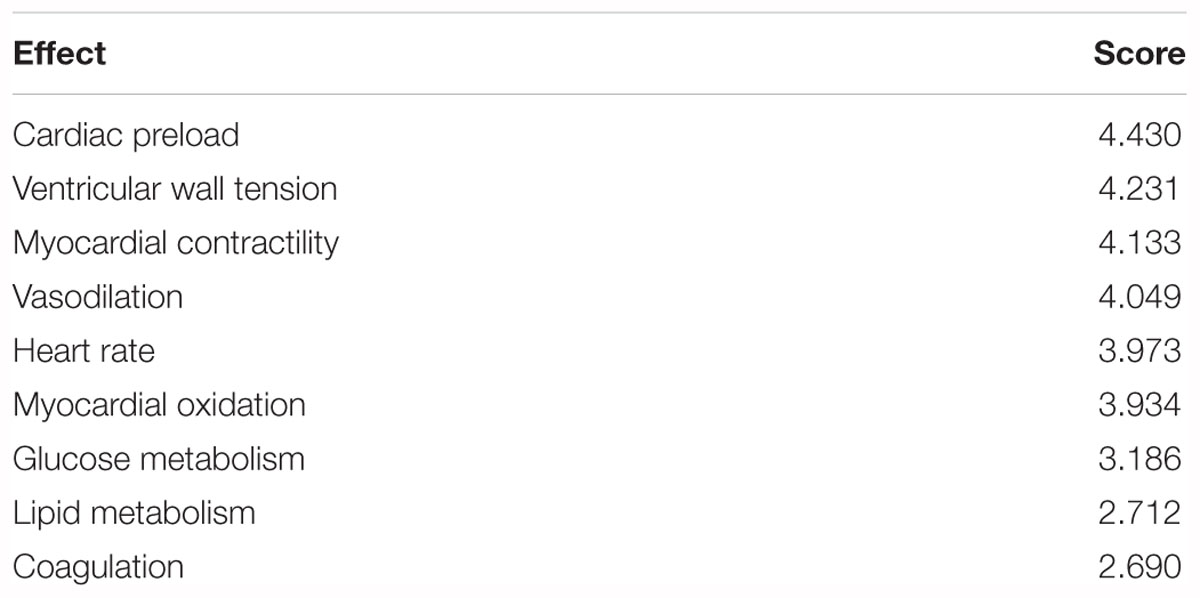Click the score value 3.186
The height and width of the screenshot is (598, 1200).
1140,459
